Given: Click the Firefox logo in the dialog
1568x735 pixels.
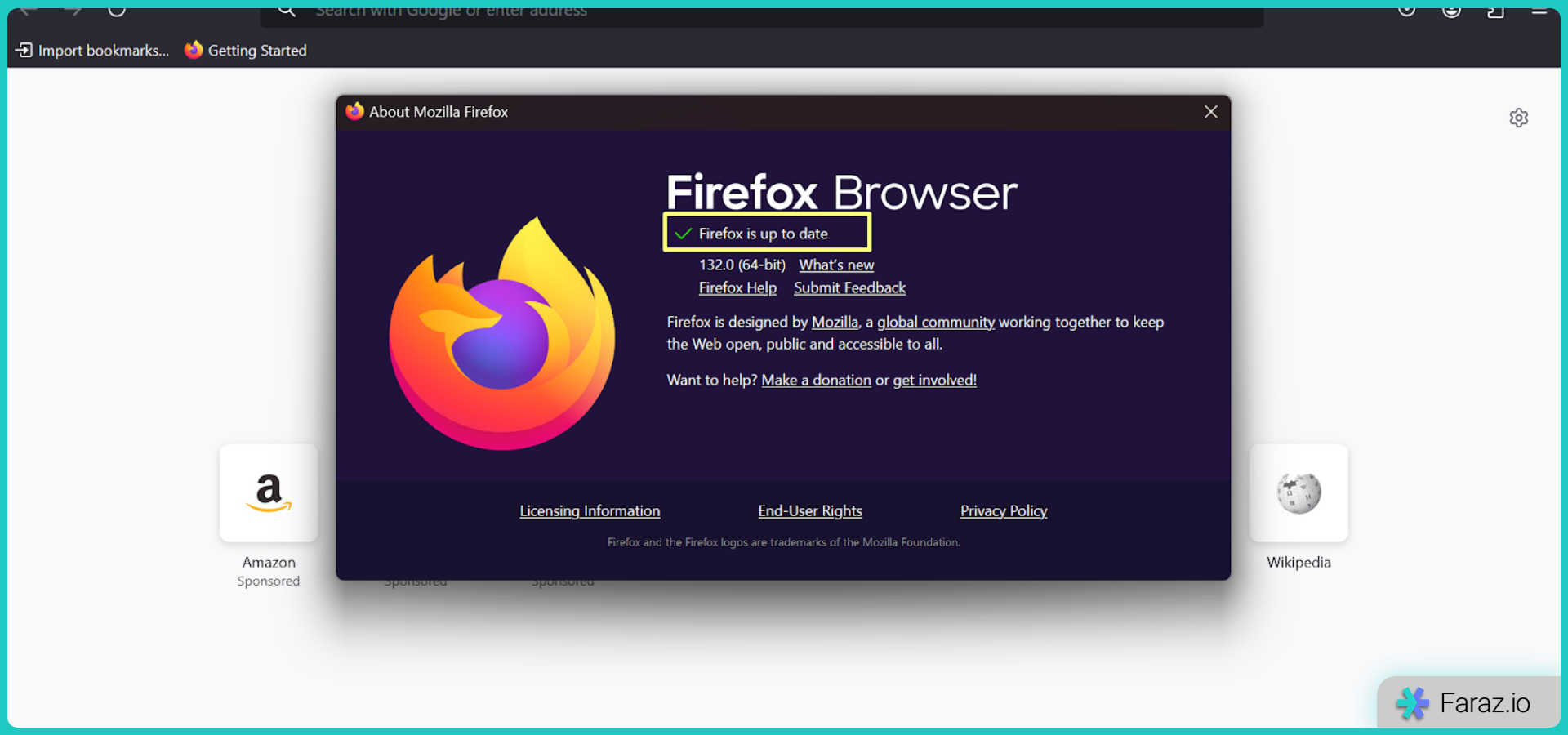Looking at the screenshot, I should click(502, 333).
